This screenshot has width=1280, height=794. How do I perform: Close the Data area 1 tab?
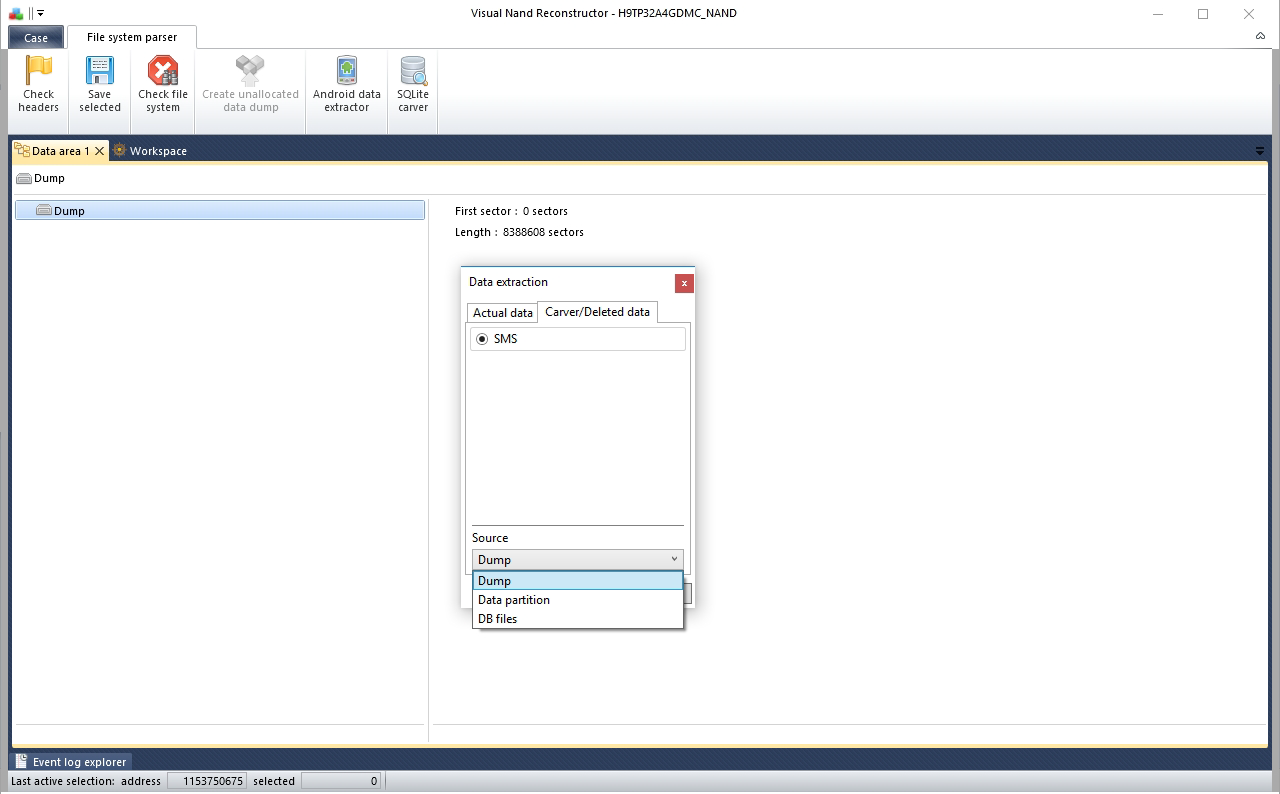click(99, 151)
